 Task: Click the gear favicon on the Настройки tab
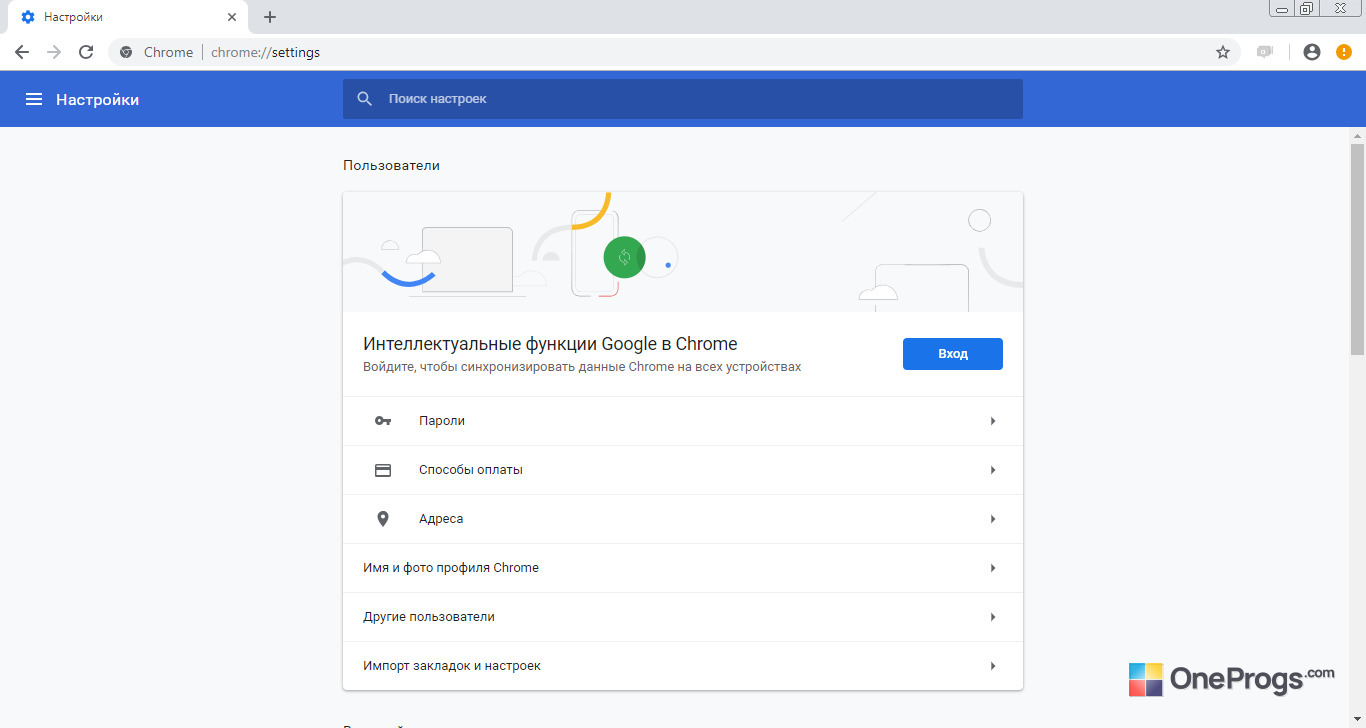pyautogui.click(x=28, y=17)
